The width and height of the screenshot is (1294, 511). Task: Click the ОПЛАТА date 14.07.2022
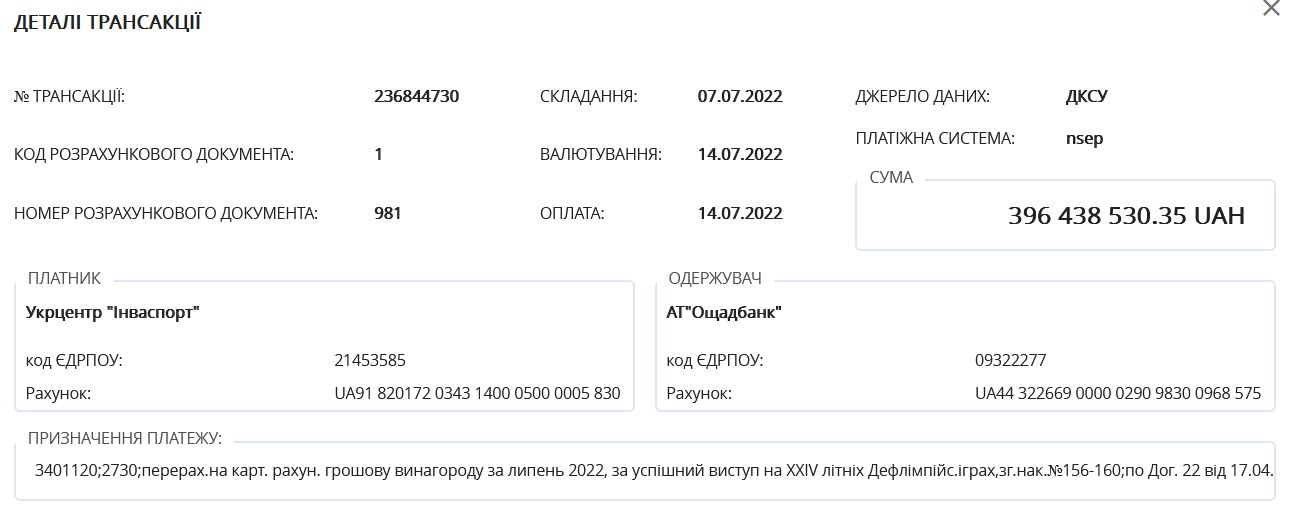pos(740,213)
